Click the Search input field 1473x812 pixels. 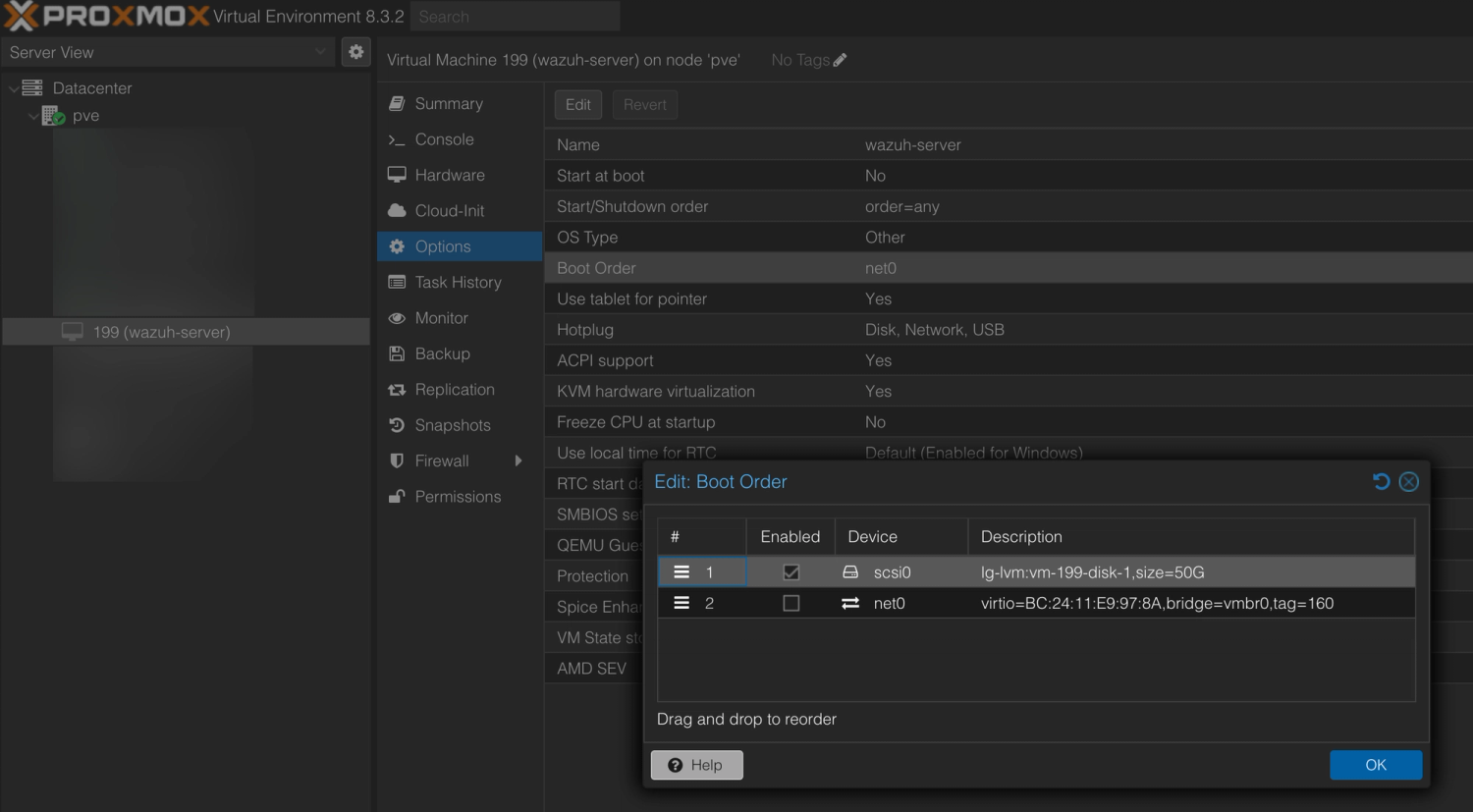coord(515,17)
